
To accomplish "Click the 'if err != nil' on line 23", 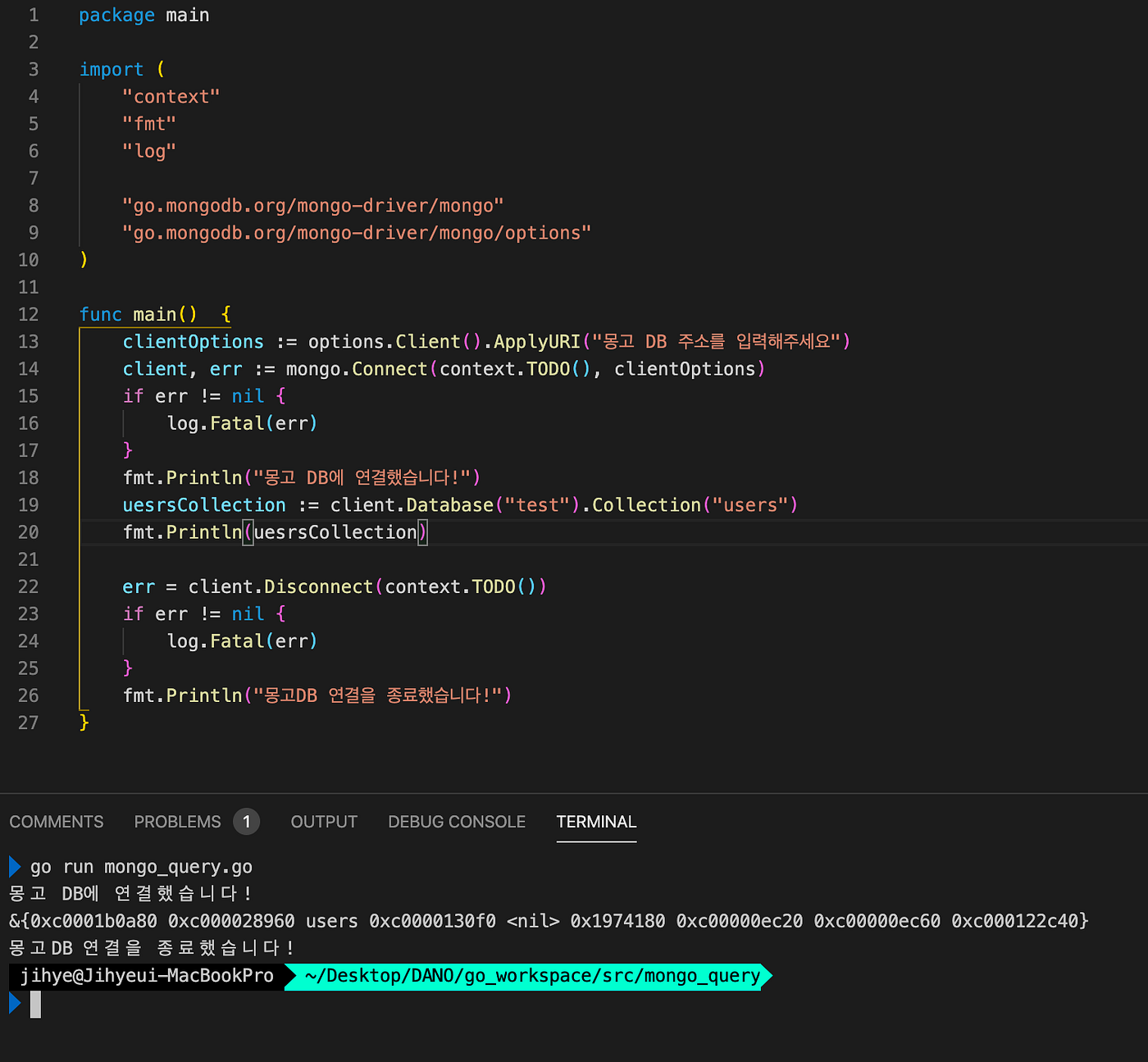I will 194,614.
